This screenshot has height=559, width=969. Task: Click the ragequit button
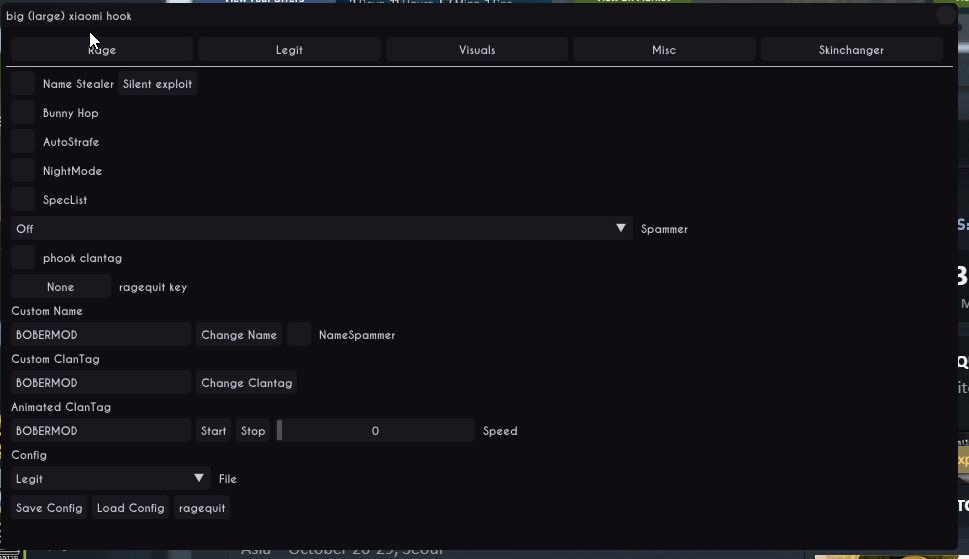click(x=202, y=508)
